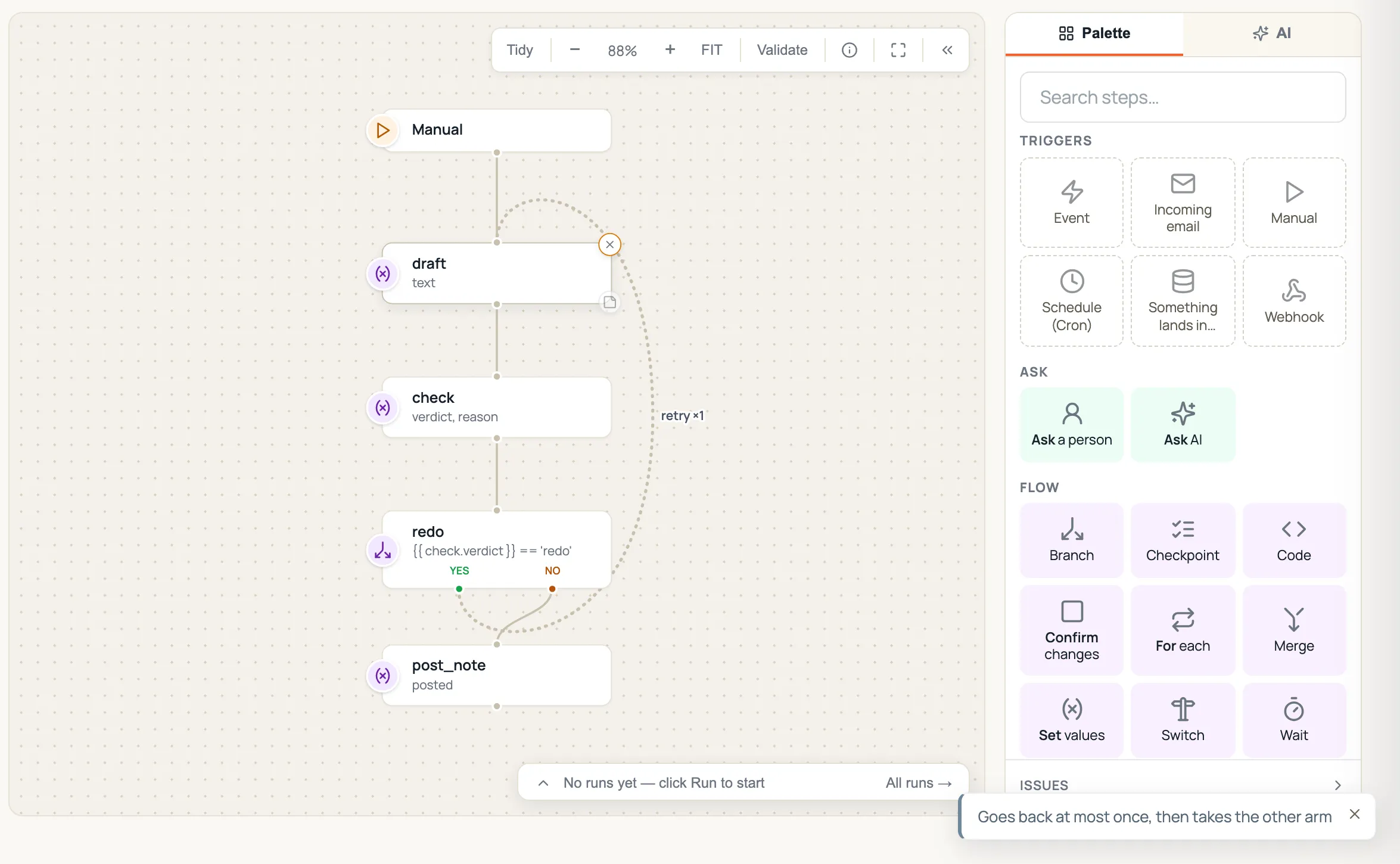Choose the Ask a person step
This screenshot has width=1400, height=864.
tap(1071, 424)
